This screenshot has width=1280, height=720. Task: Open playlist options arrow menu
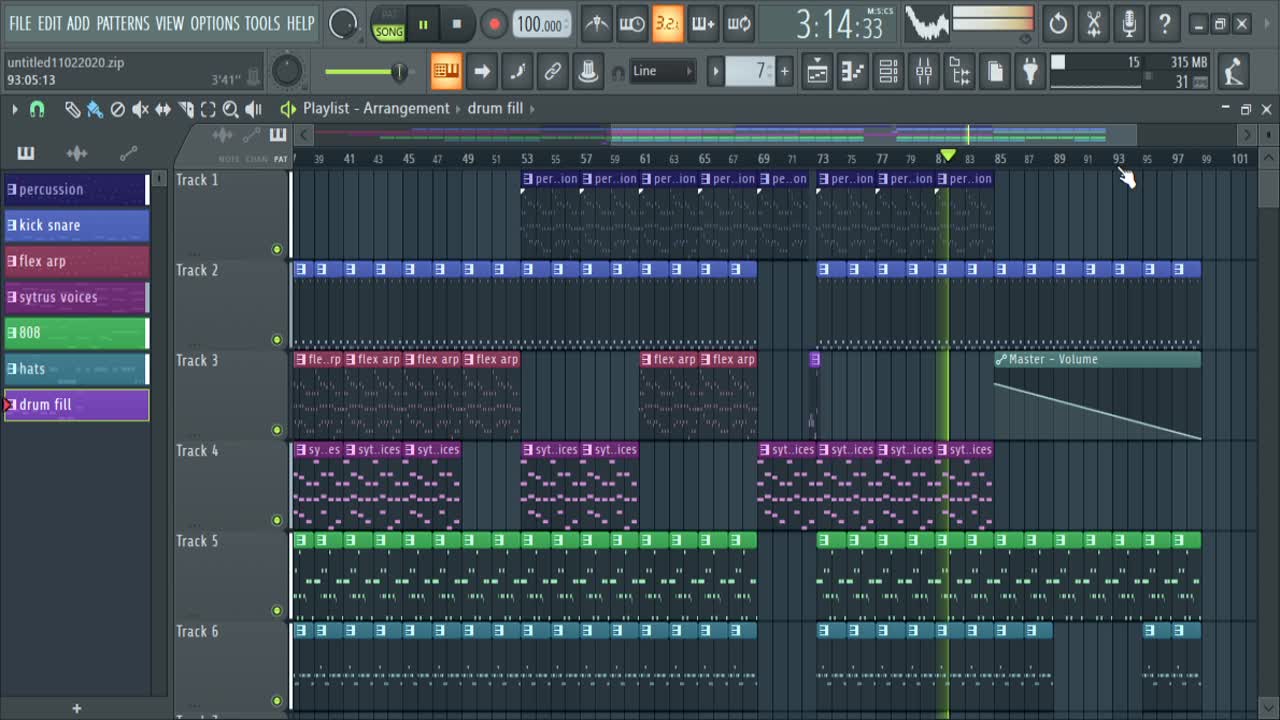tap(14, 109)
